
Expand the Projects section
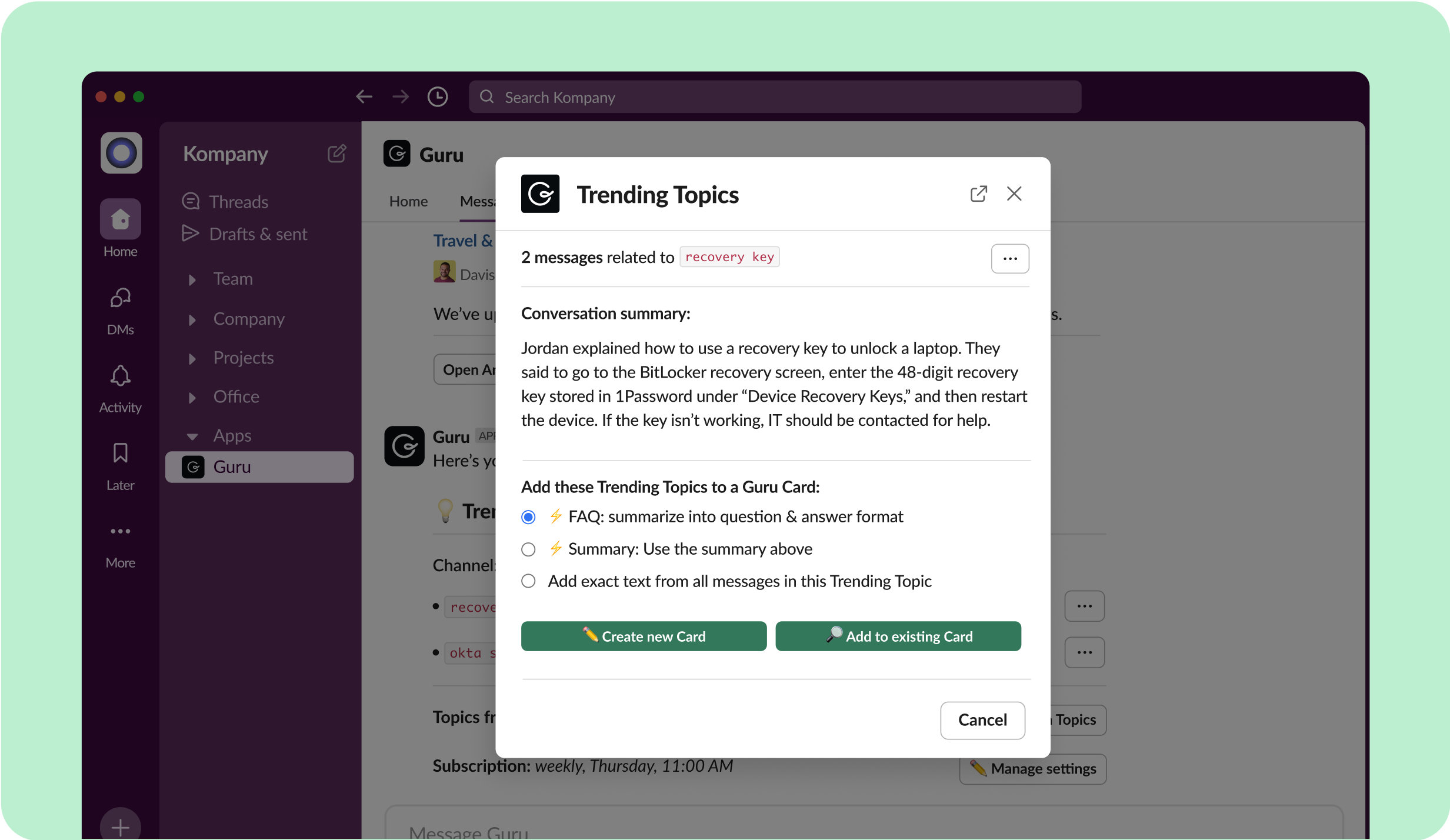pyautogui.click(x=192, y=358)
